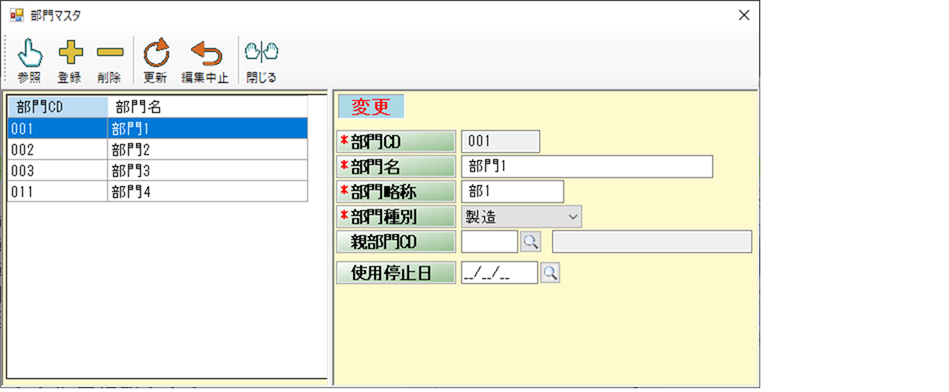Click the 使用停止日 field label
The height and width of the screenshot is (392, 949).
396,273
